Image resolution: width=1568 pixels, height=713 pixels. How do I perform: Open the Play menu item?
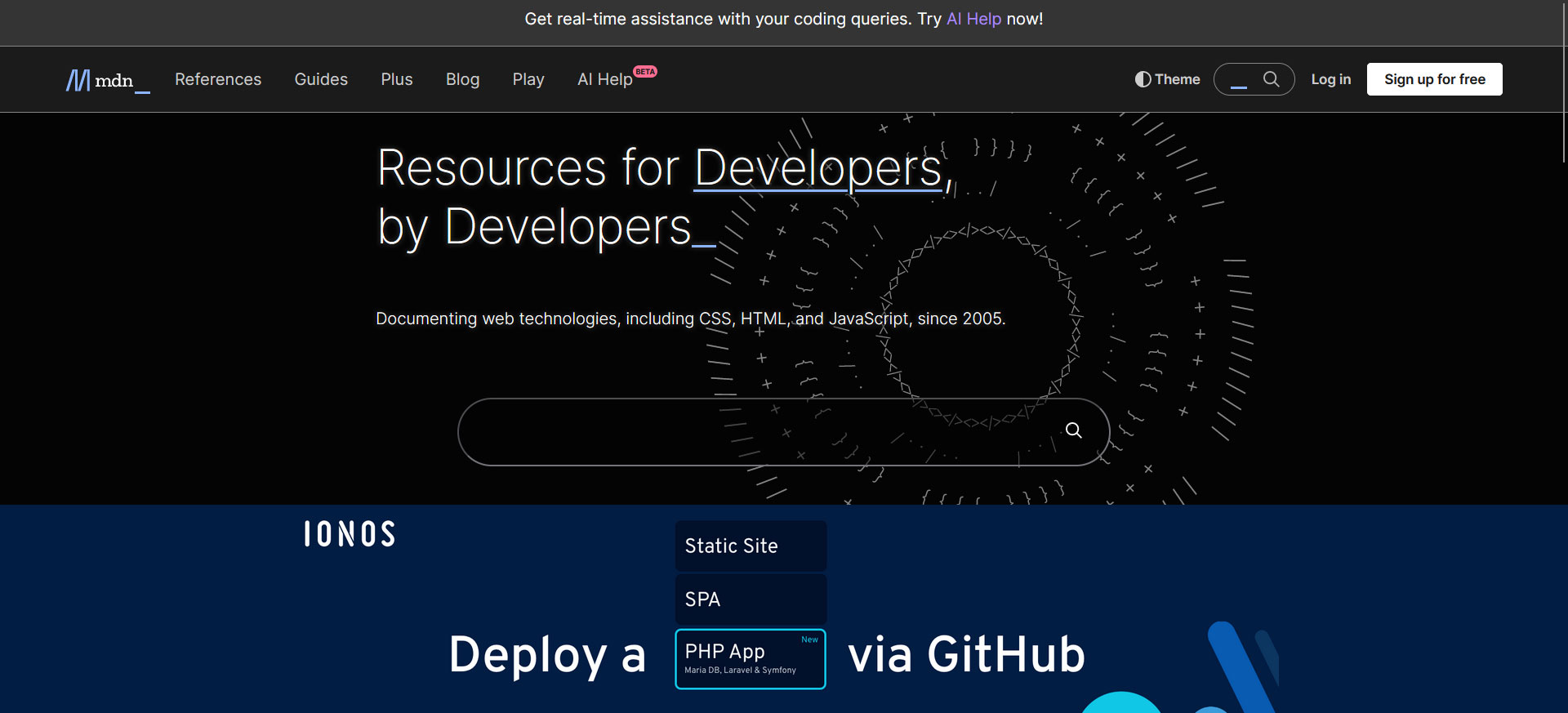click(x=528, y=79)
